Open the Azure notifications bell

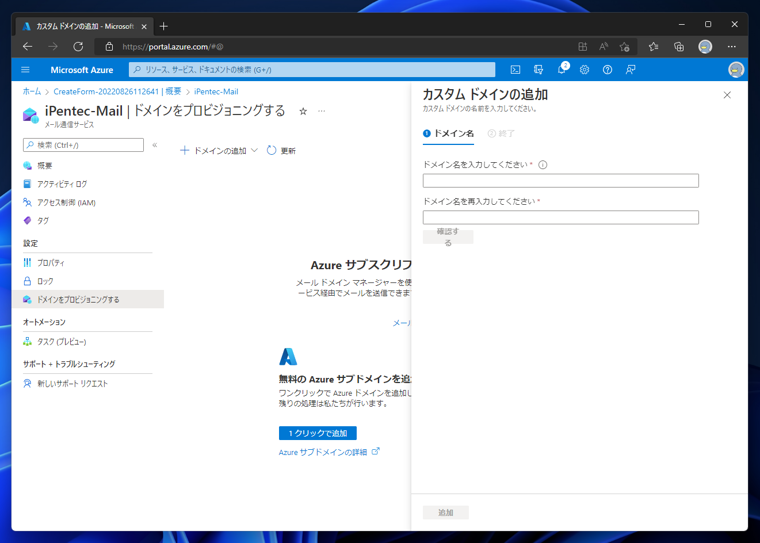[x=561, y=69]
